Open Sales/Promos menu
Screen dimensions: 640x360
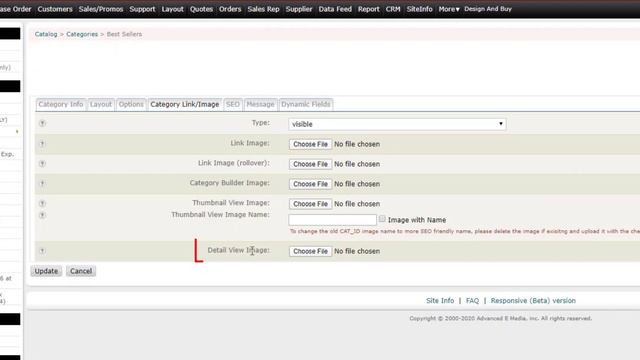(x=101, y=9)
